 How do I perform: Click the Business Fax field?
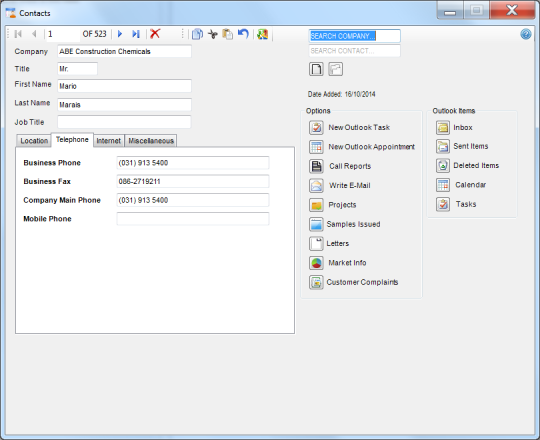pyautogui.click(x=193, y=181)
